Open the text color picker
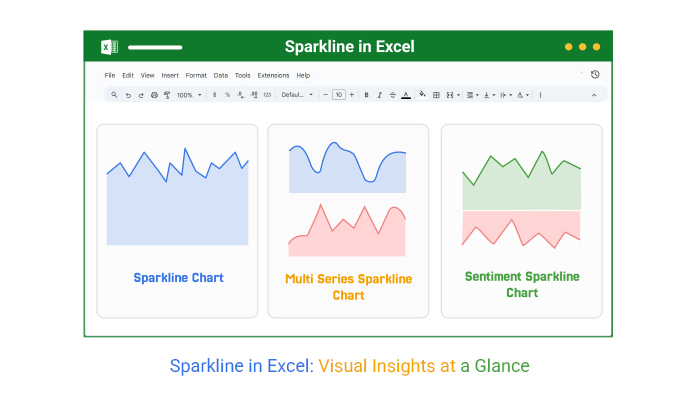The height and width of the screenshot is (400, 698). pyautogui.click(x=406, y=95)
